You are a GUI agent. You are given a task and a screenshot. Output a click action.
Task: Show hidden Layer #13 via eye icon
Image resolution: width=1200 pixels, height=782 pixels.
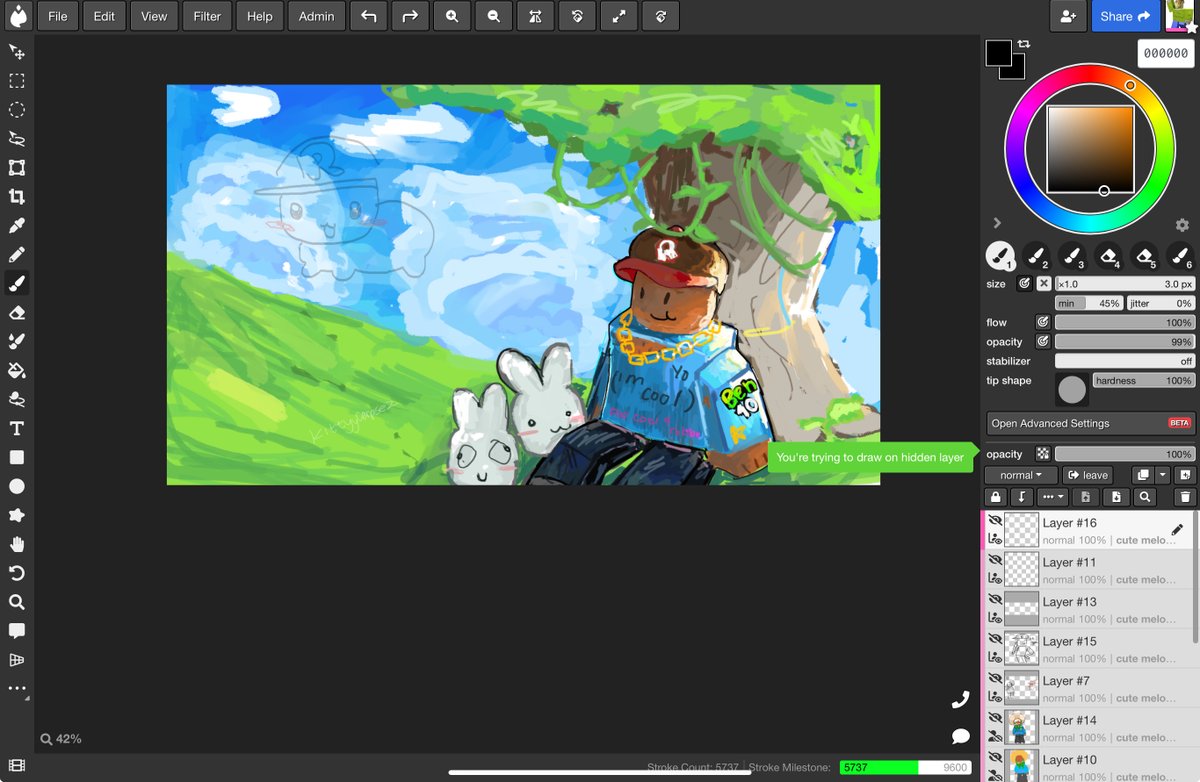click(995, 599)
